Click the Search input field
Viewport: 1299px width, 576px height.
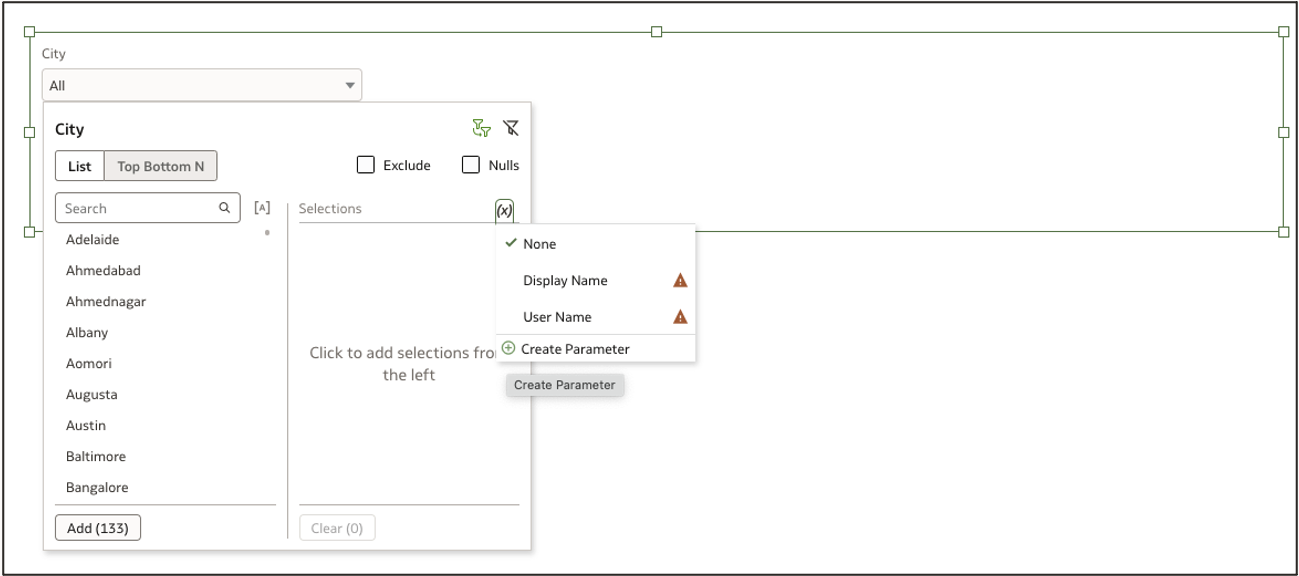pyautogui.click(x=140, y=207)
